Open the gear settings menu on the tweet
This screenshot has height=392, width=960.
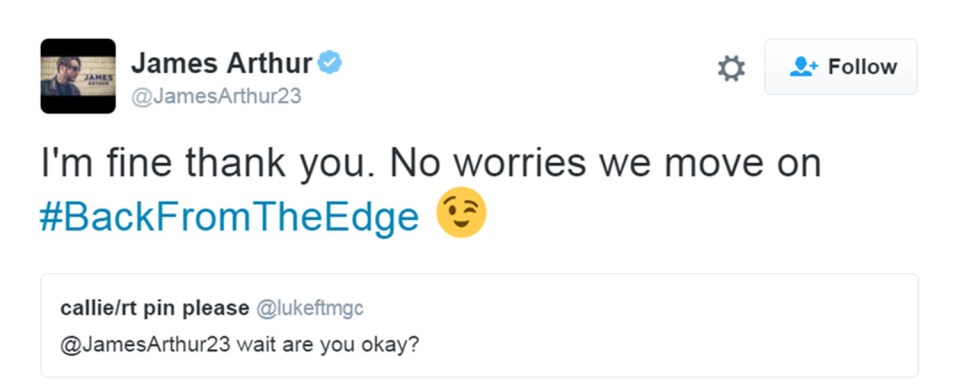732,68
